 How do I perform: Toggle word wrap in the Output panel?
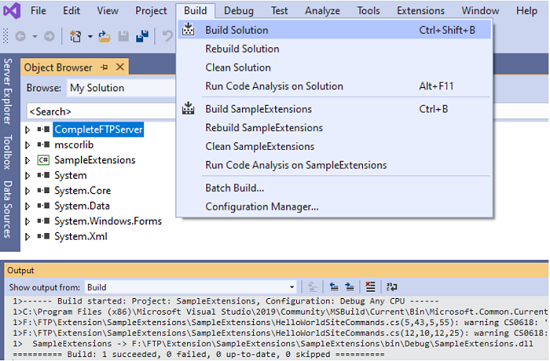point(391,287)
